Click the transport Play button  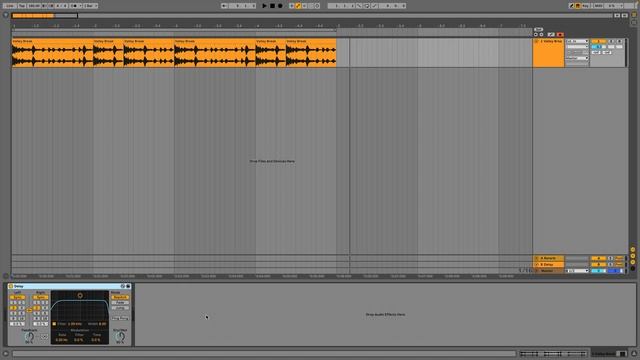pyautogui.click(x=264, y=6)
